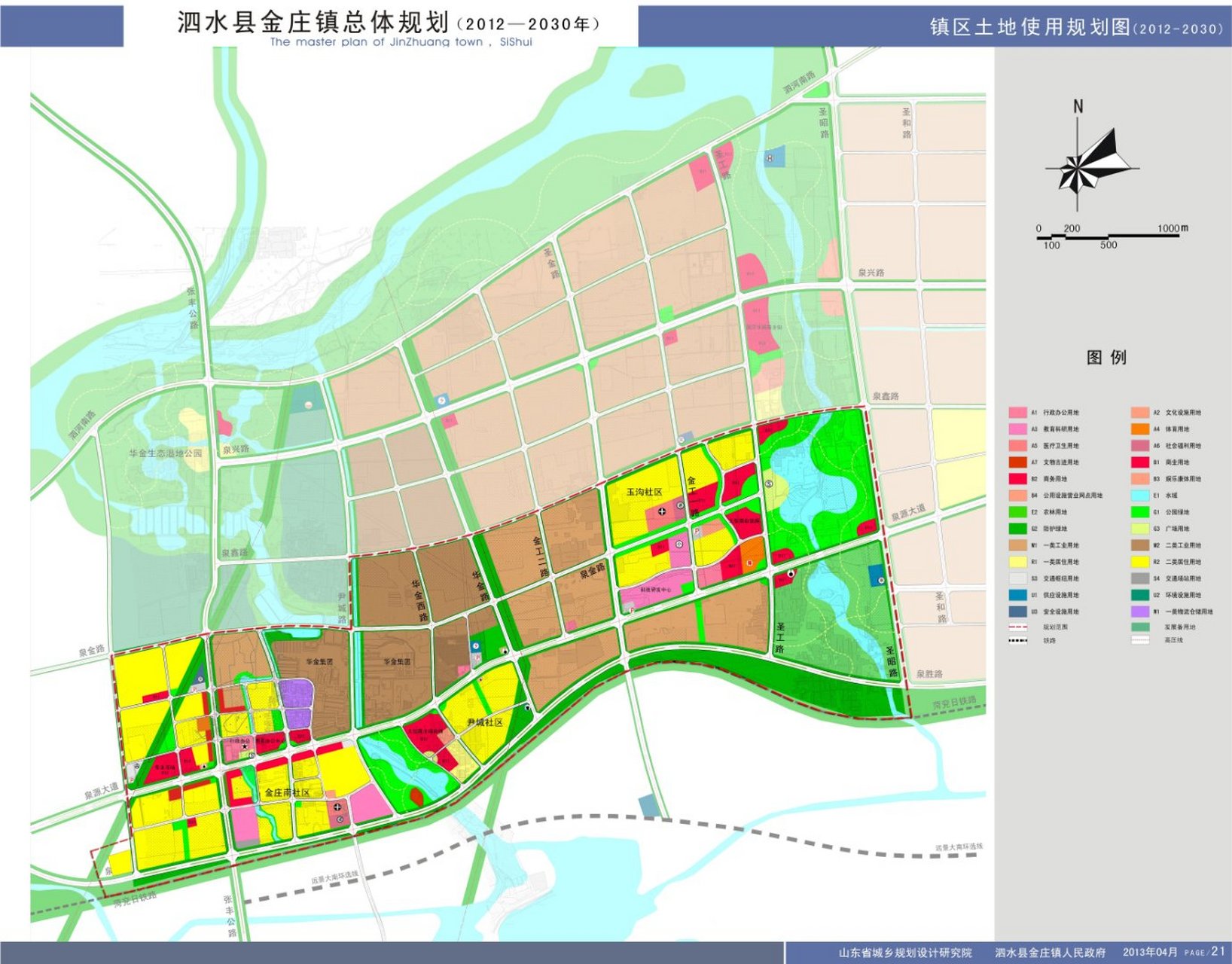This screenshot has height=964, width=1232.
Task: Click the E1 水域 cyan swatch
Action: pyautogui.click(x=1140, y=496)
